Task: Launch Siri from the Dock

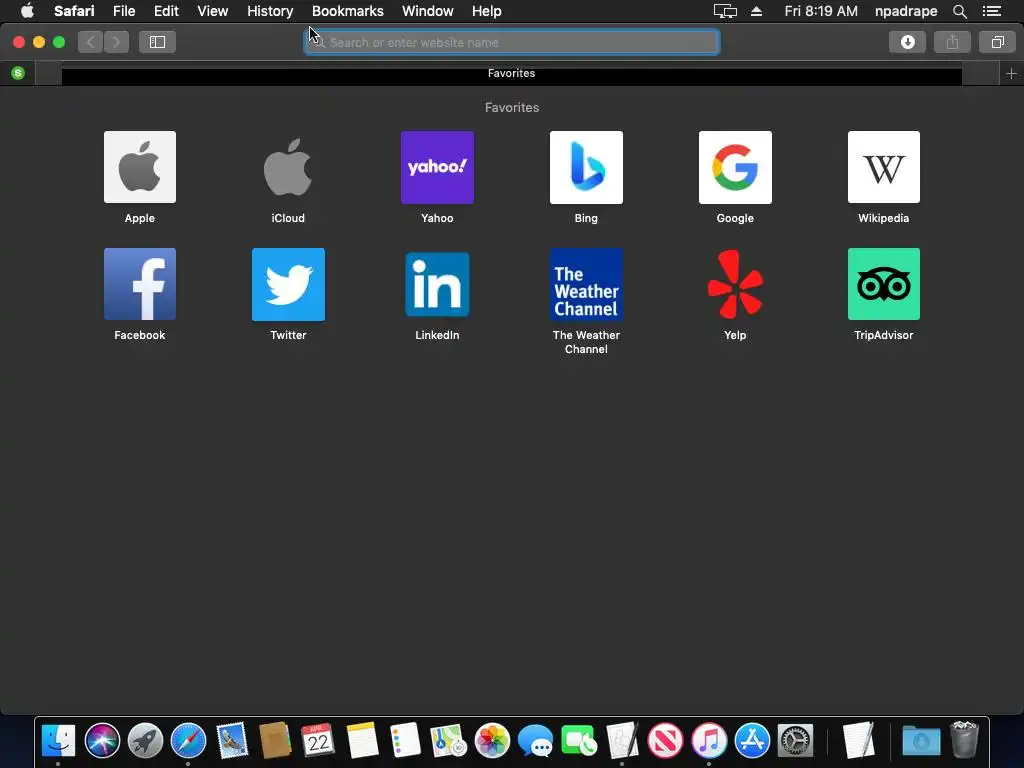Action: click(x=102, y=741)
